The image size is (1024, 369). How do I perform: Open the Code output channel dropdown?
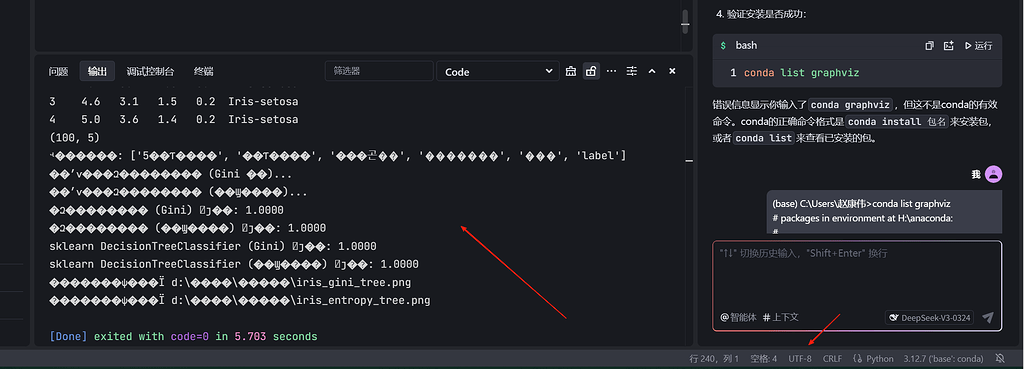pyautogui.click(x=498, y=72)
